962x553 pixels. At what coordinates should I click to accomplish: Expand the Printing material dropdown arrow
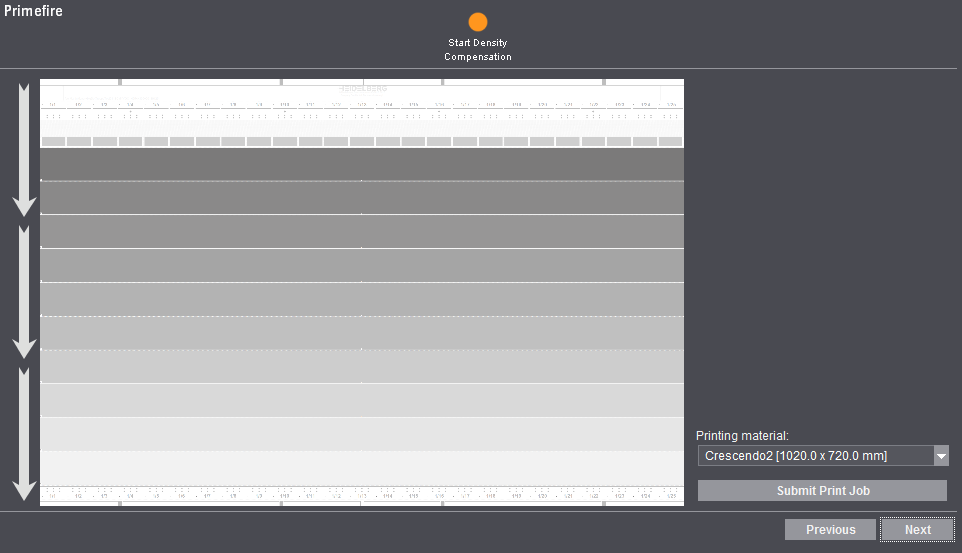tap(940, 456)
